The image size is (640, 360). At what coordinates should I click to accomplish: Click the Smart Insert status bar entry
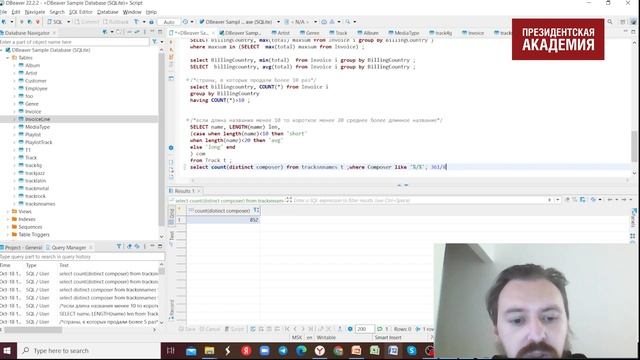[x=388, y=338]
